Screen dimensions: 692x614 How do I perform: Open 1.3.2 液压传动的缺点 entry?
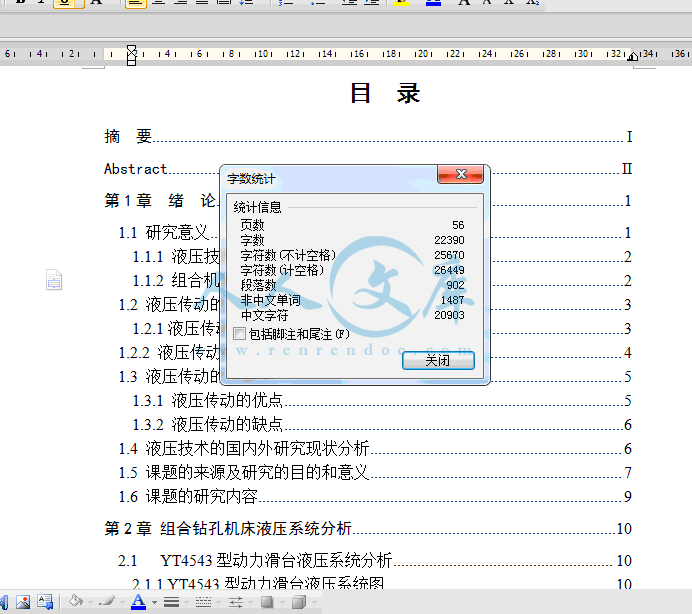382,424
